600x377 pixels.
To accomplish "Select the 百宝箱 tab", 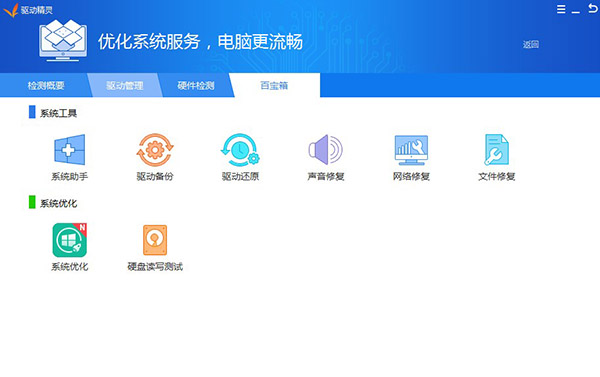I will (274, 85).
